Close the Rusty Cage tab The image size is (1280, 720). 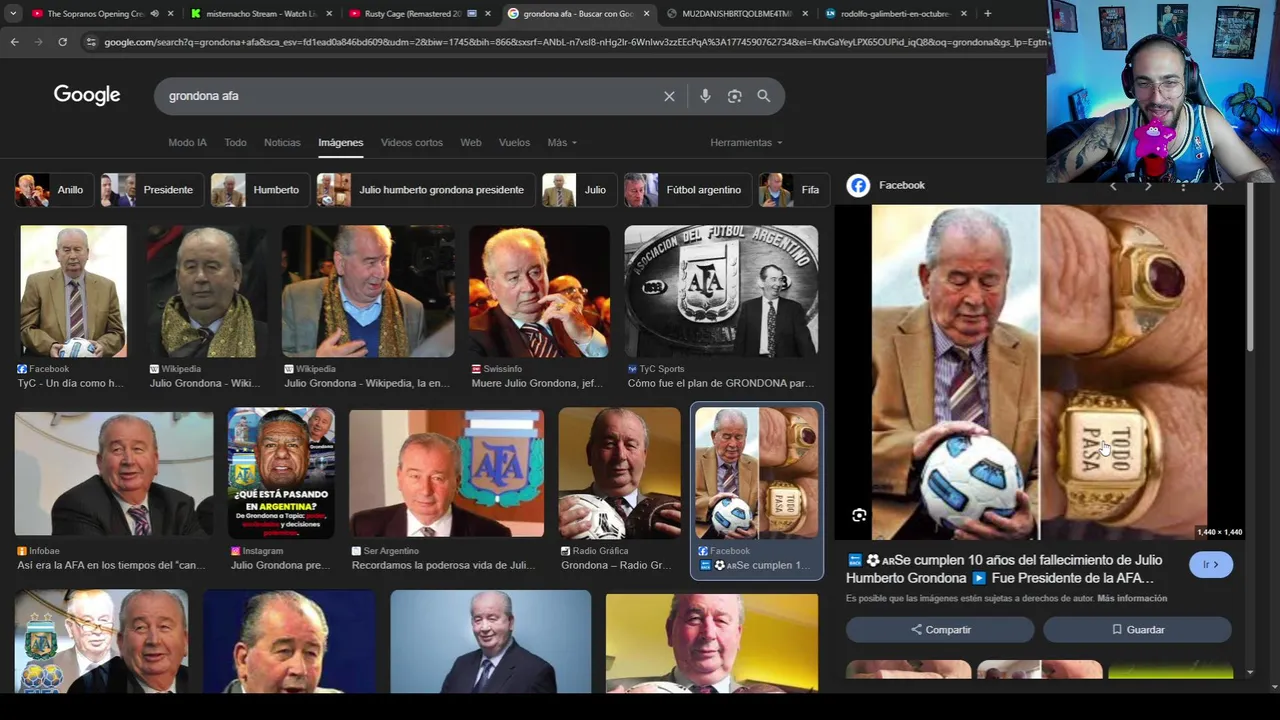pyautogui.click(x=488, y=14)
